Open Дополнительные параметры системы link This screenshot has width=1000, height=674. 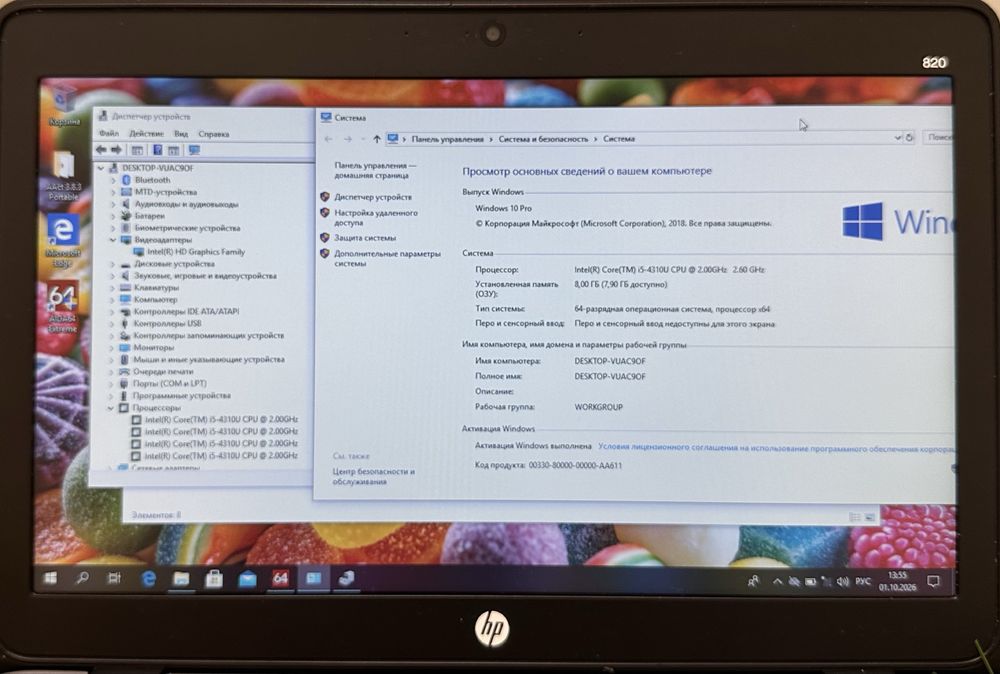387,258
